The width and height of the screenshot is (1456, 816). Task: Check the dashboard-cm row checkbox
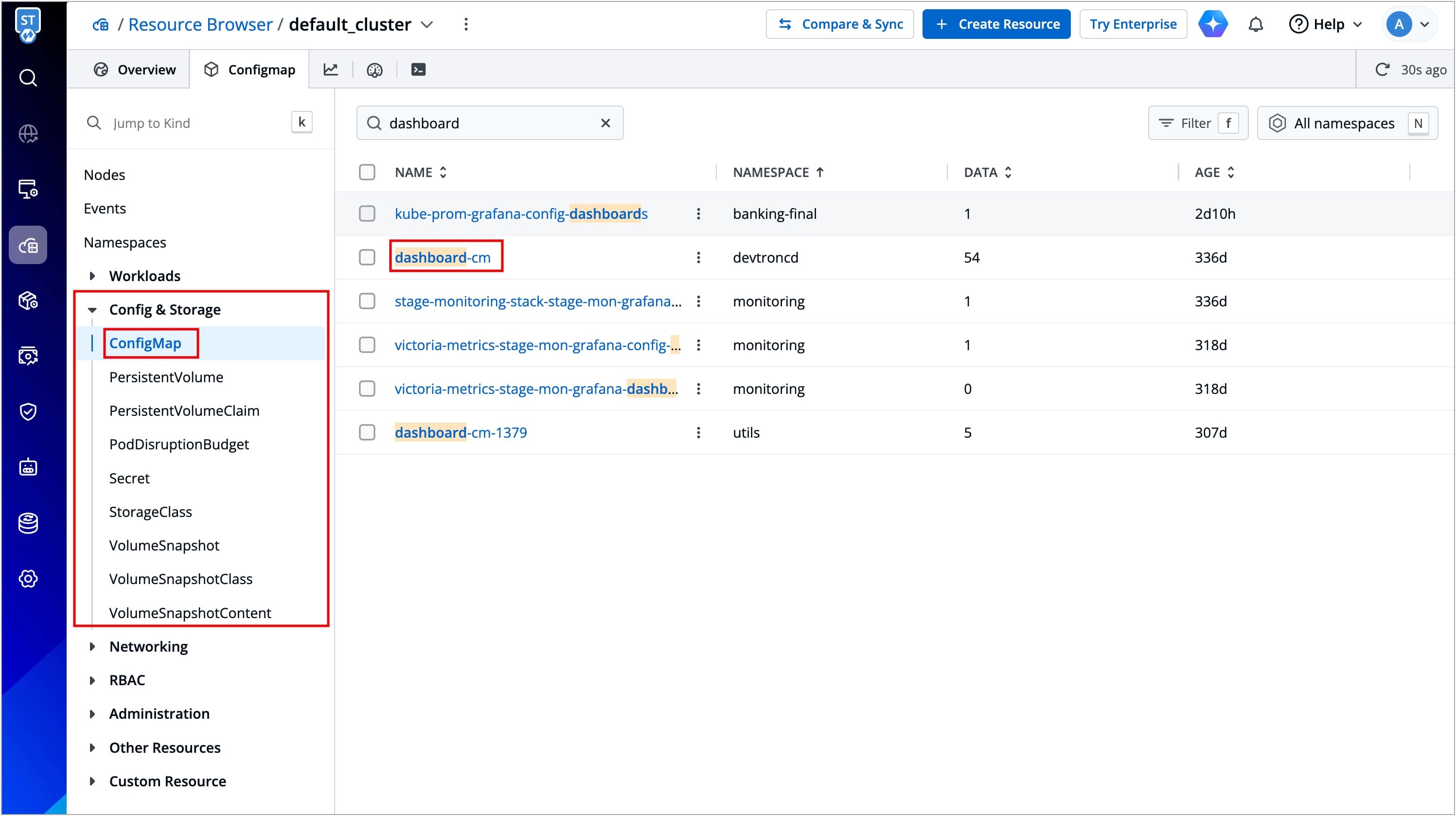point(367,258)
